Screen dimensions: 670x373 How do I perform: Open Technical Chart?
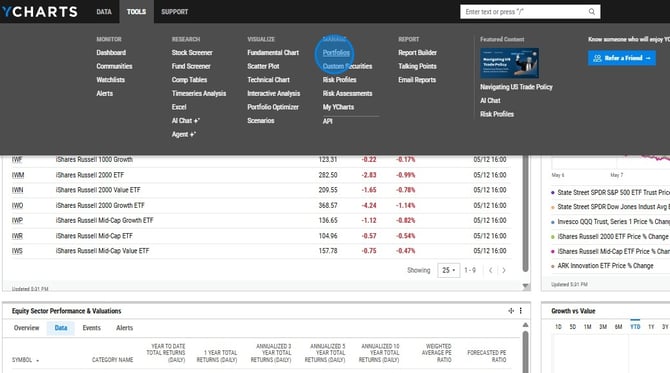click(268, 80)
